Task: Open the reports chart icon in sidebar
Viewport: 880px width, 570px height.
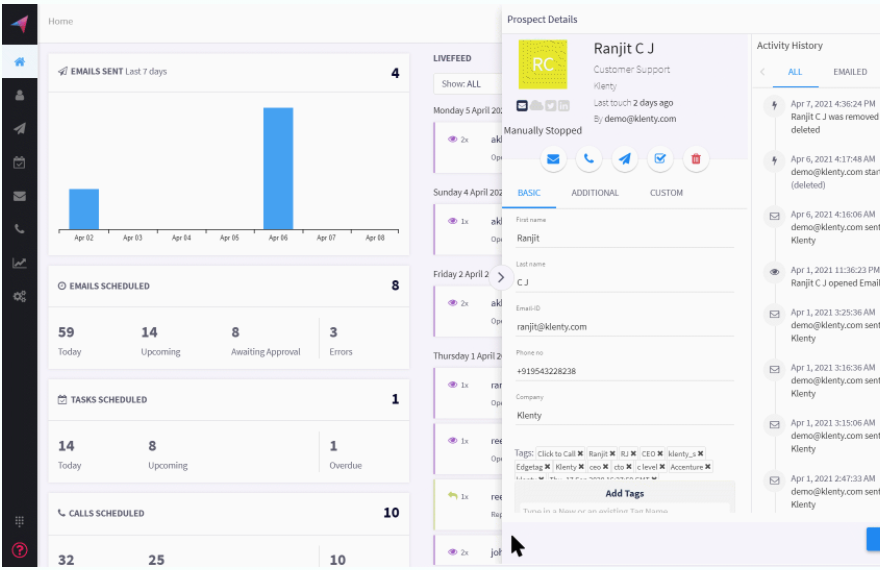Action: point(19,263)
